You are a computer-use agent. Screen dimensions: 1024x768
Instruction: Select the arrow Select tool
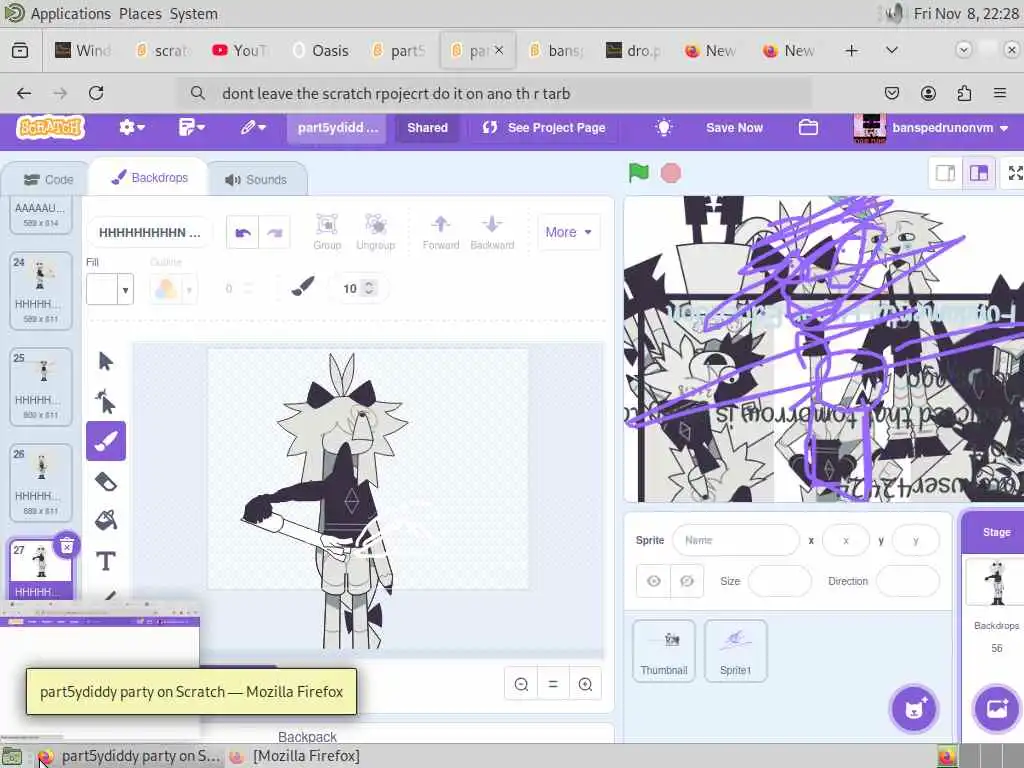(x=106, y=361)
